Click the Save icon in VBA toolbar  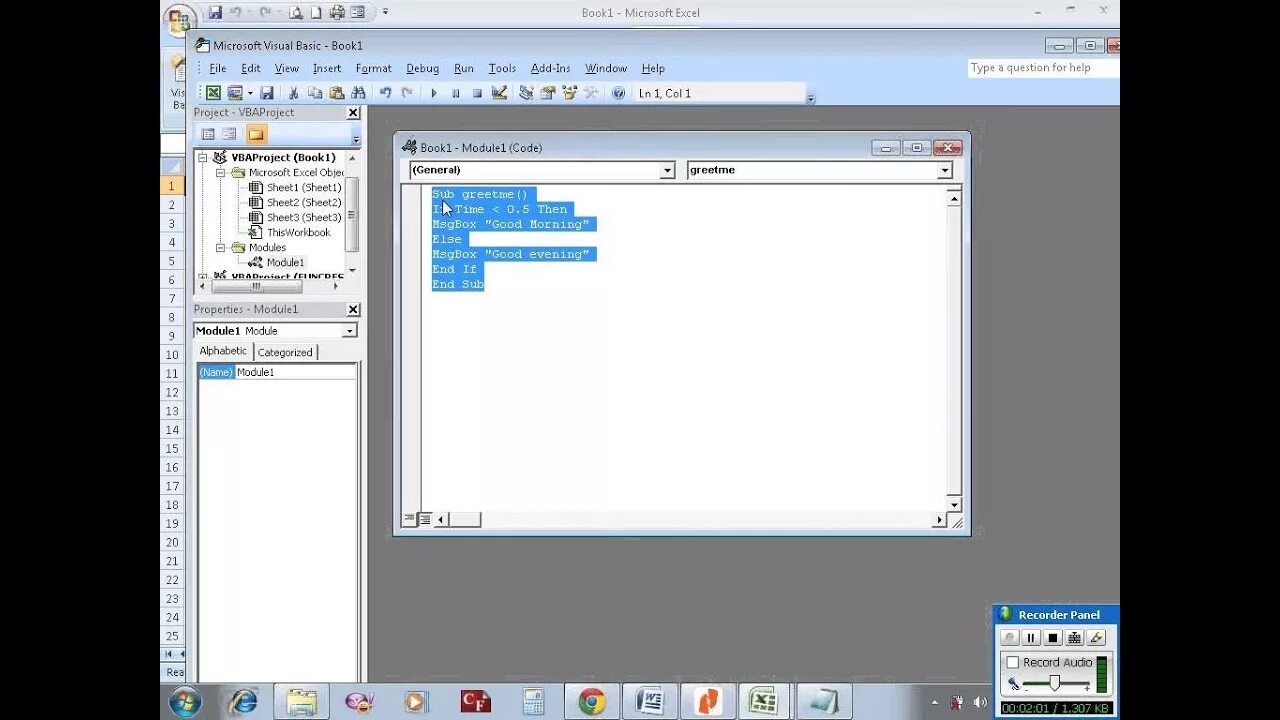point(267,93)
